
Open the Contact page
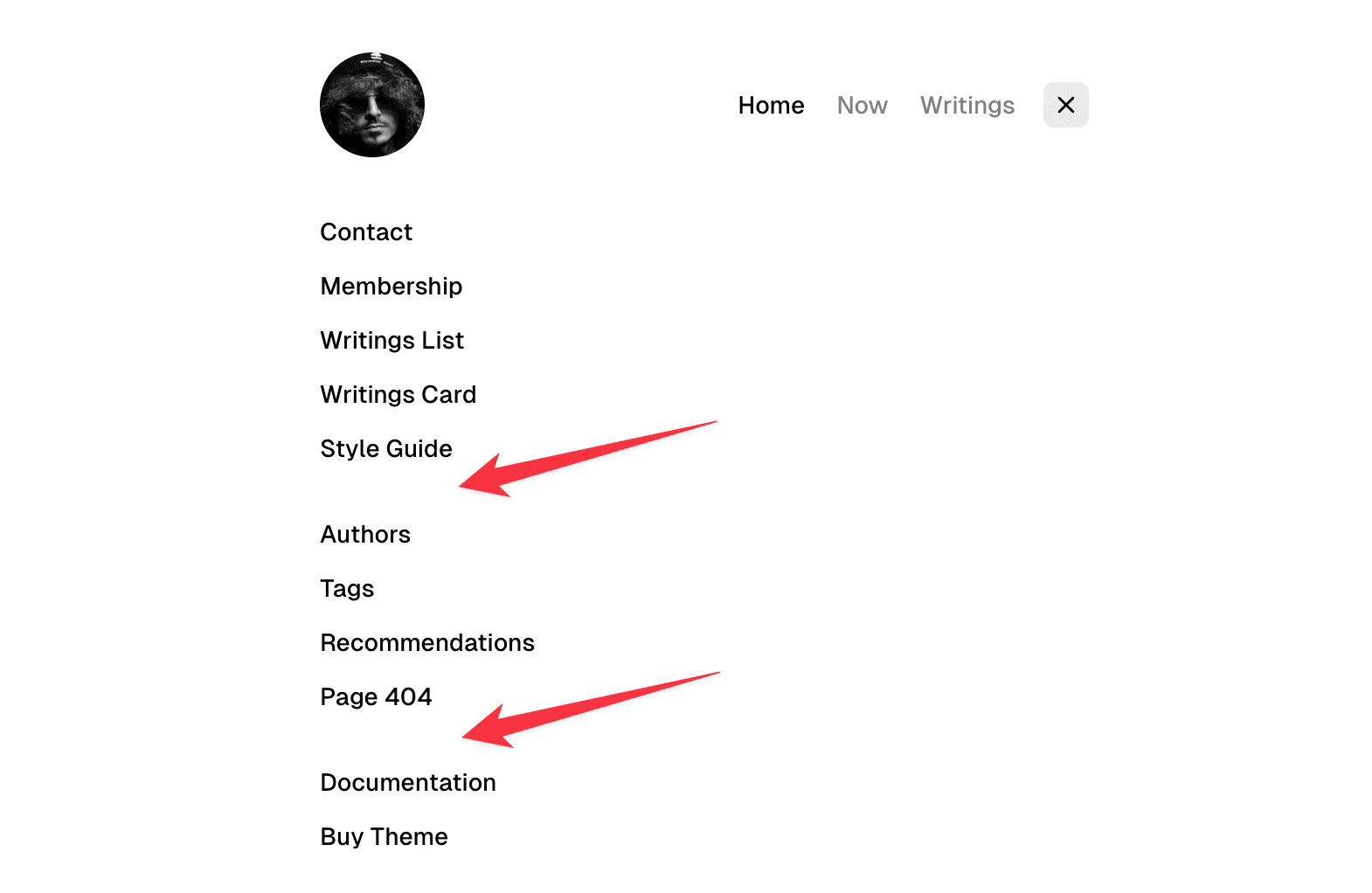[365, 232]
